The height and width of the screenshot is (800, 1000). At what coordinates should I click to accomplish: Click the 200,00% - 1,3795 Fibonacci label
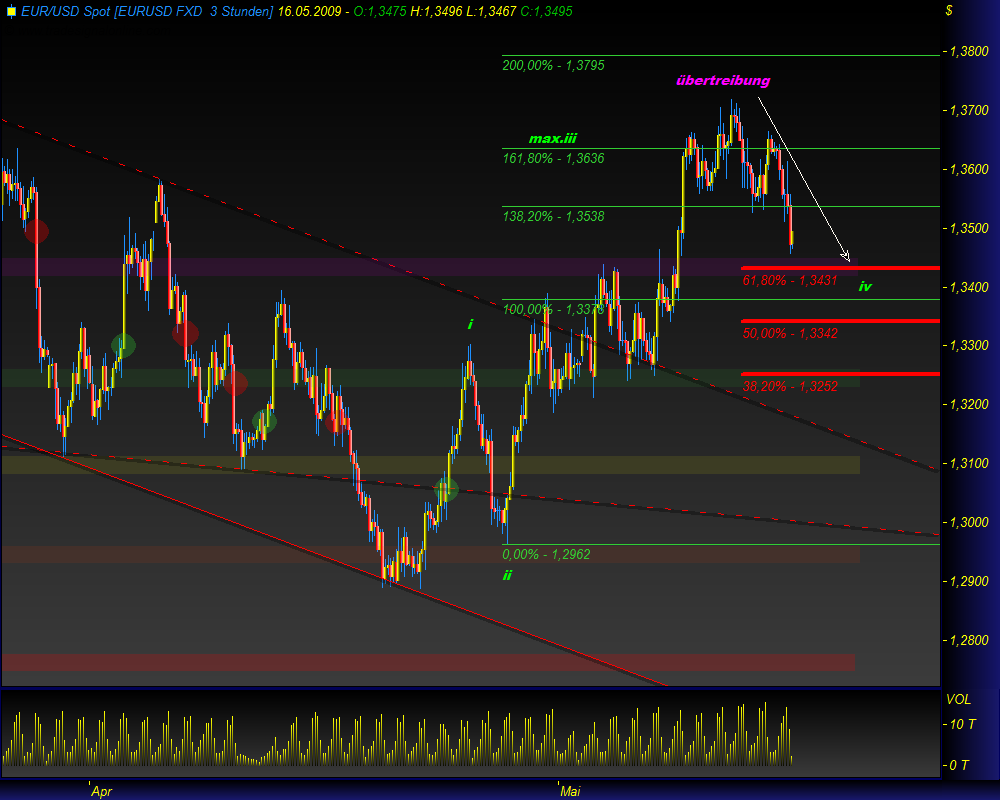[551, 66]
